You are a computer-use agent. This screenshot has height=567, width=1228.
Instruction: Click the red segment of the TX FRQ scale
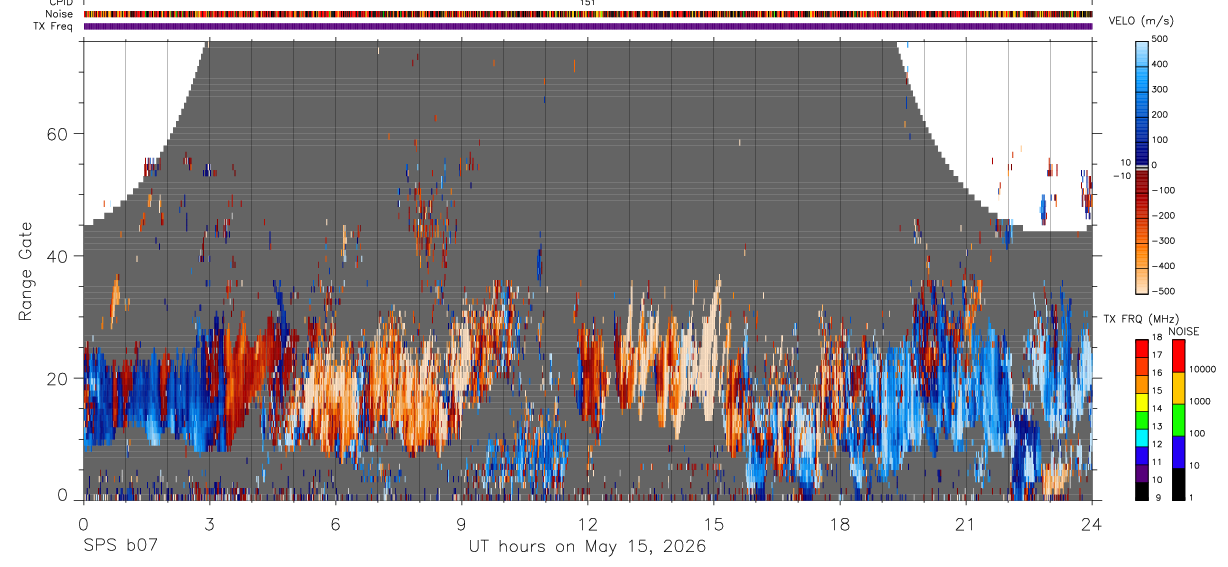[x=1142, y=348]
